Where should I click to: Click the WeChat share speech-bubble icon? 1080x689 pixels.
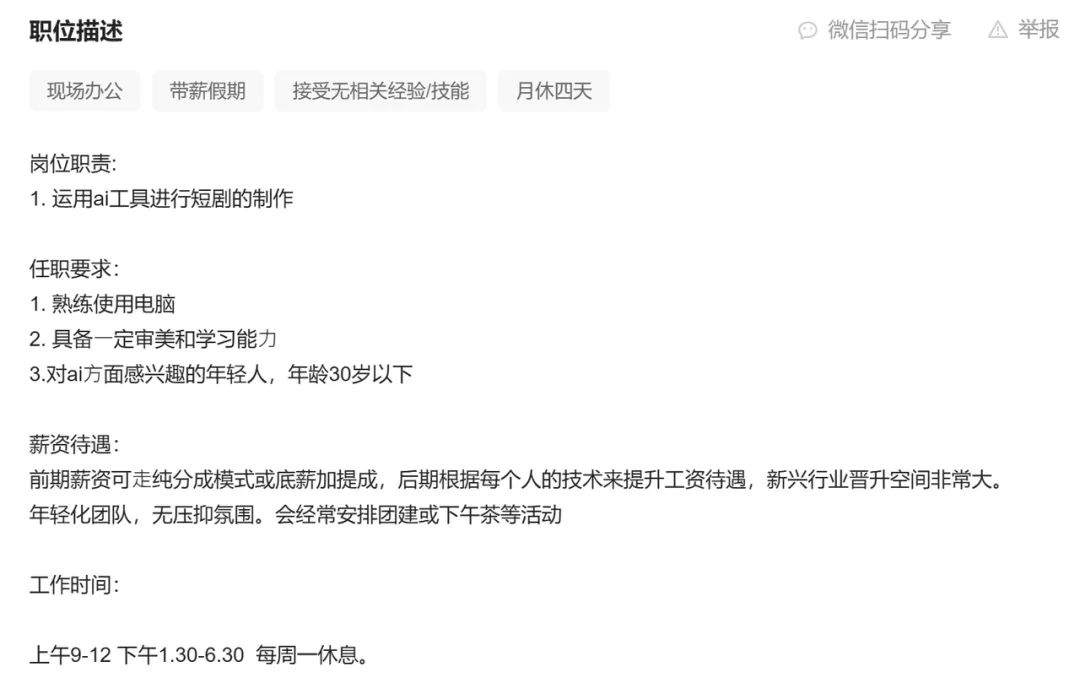coord(807,30)
